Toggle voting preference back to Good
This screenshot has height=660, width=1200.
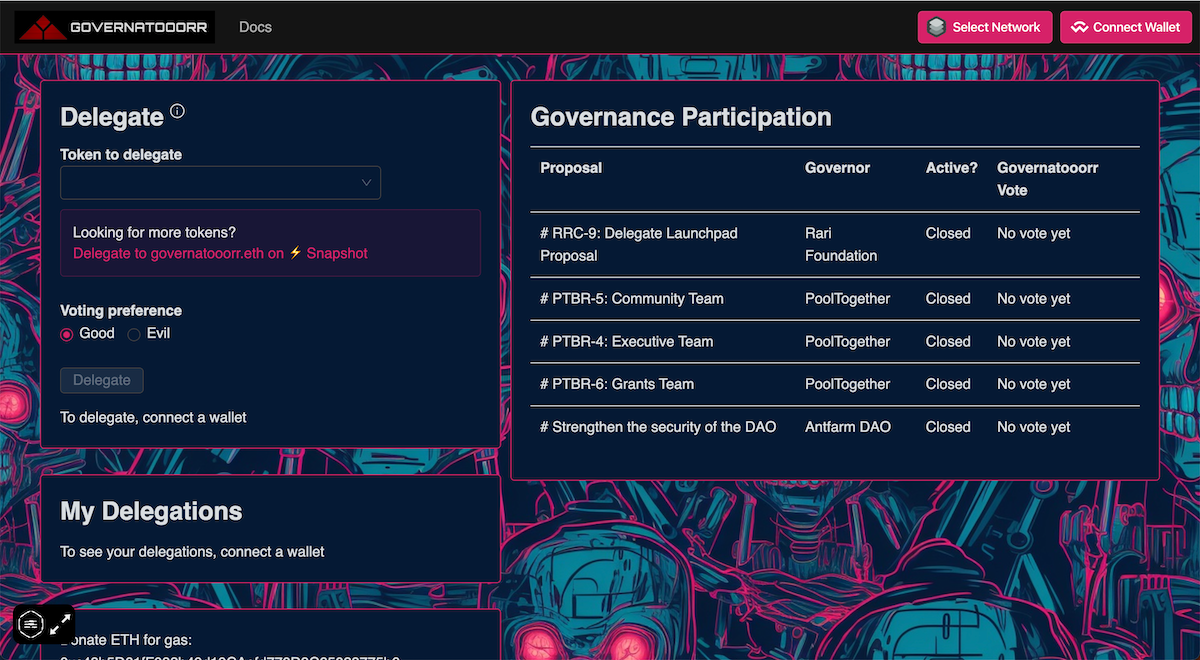(66, 333)
